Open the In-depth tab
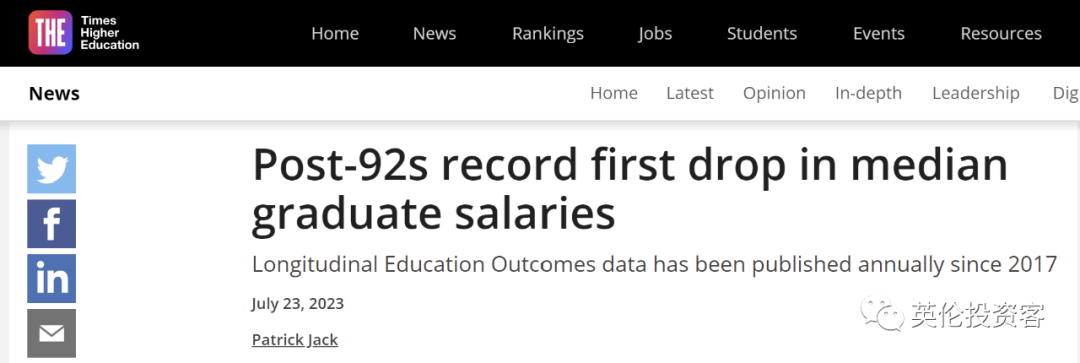 [x=869, y=94]
